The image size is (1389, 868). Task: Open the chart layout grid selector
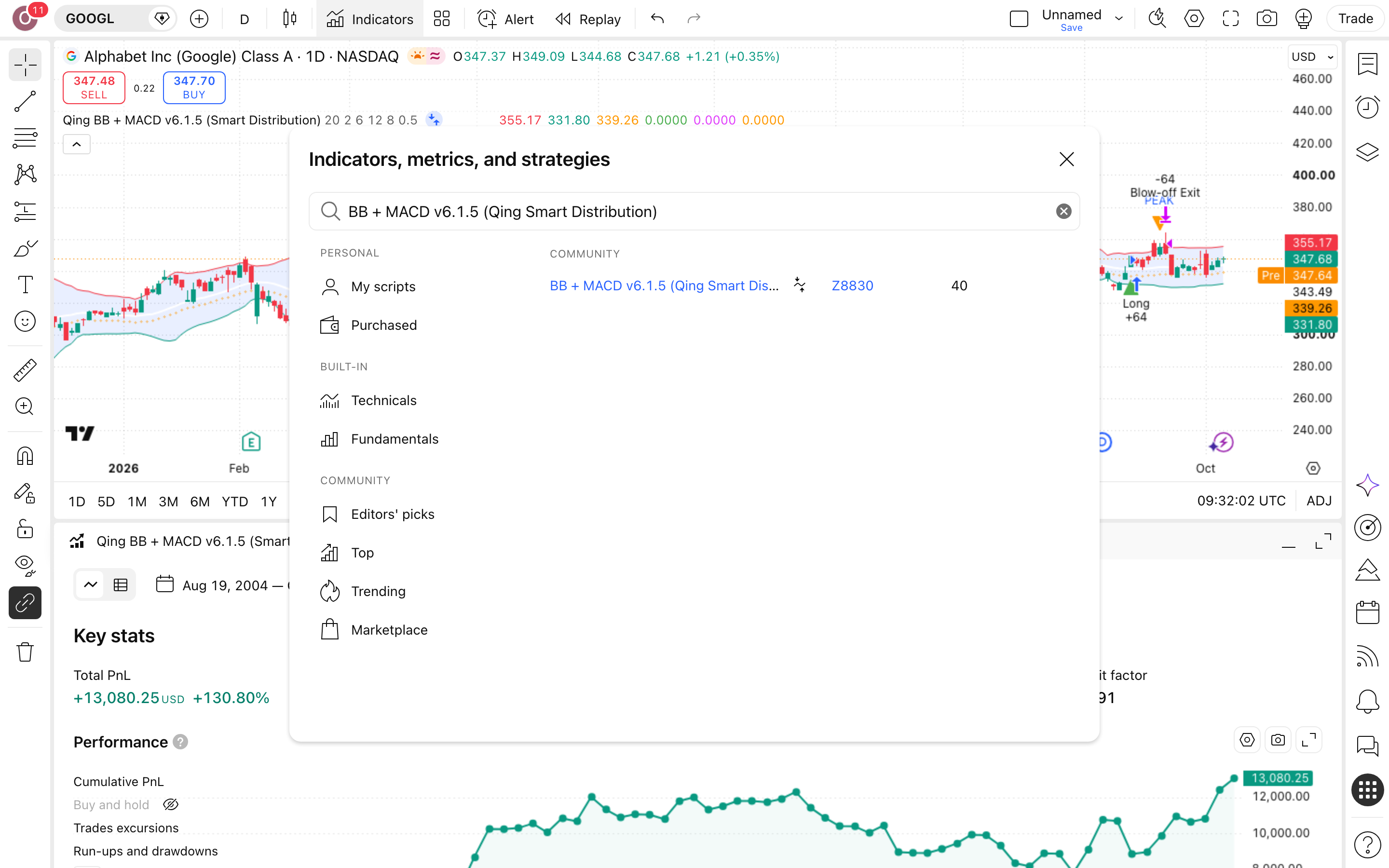coord(441,19)
